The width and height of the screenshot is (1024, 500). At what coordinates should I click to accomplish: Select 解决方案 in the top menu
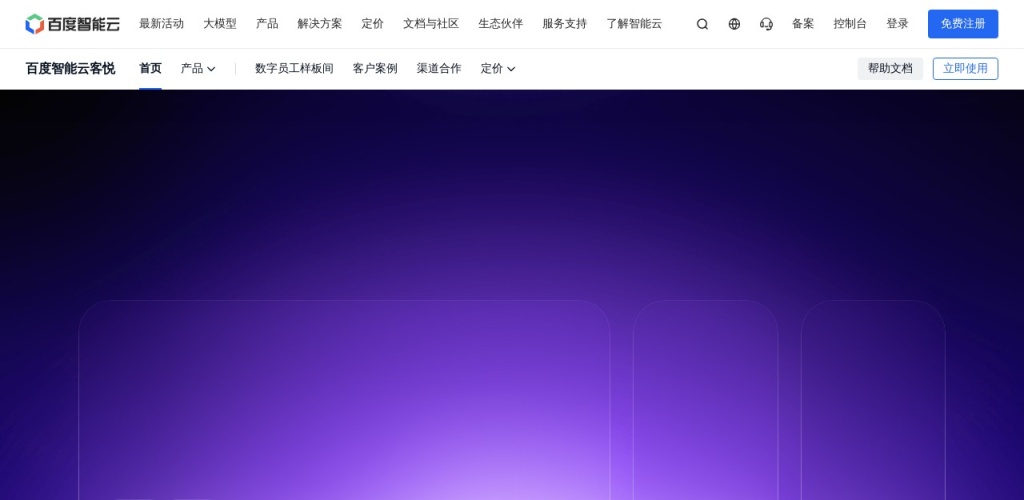(319, 24)
